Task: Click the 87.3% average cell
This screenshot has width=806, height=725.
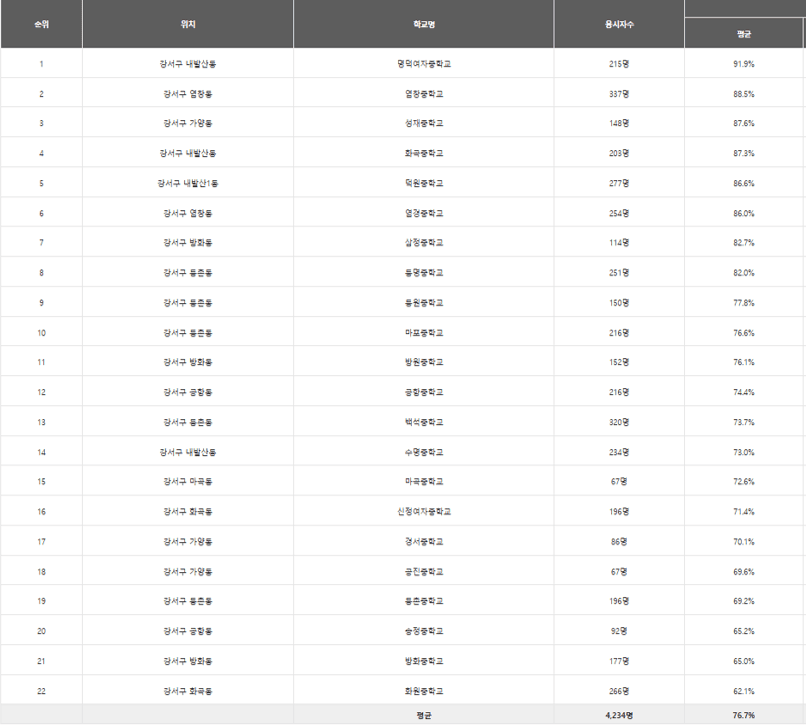Action: (744, 153)
